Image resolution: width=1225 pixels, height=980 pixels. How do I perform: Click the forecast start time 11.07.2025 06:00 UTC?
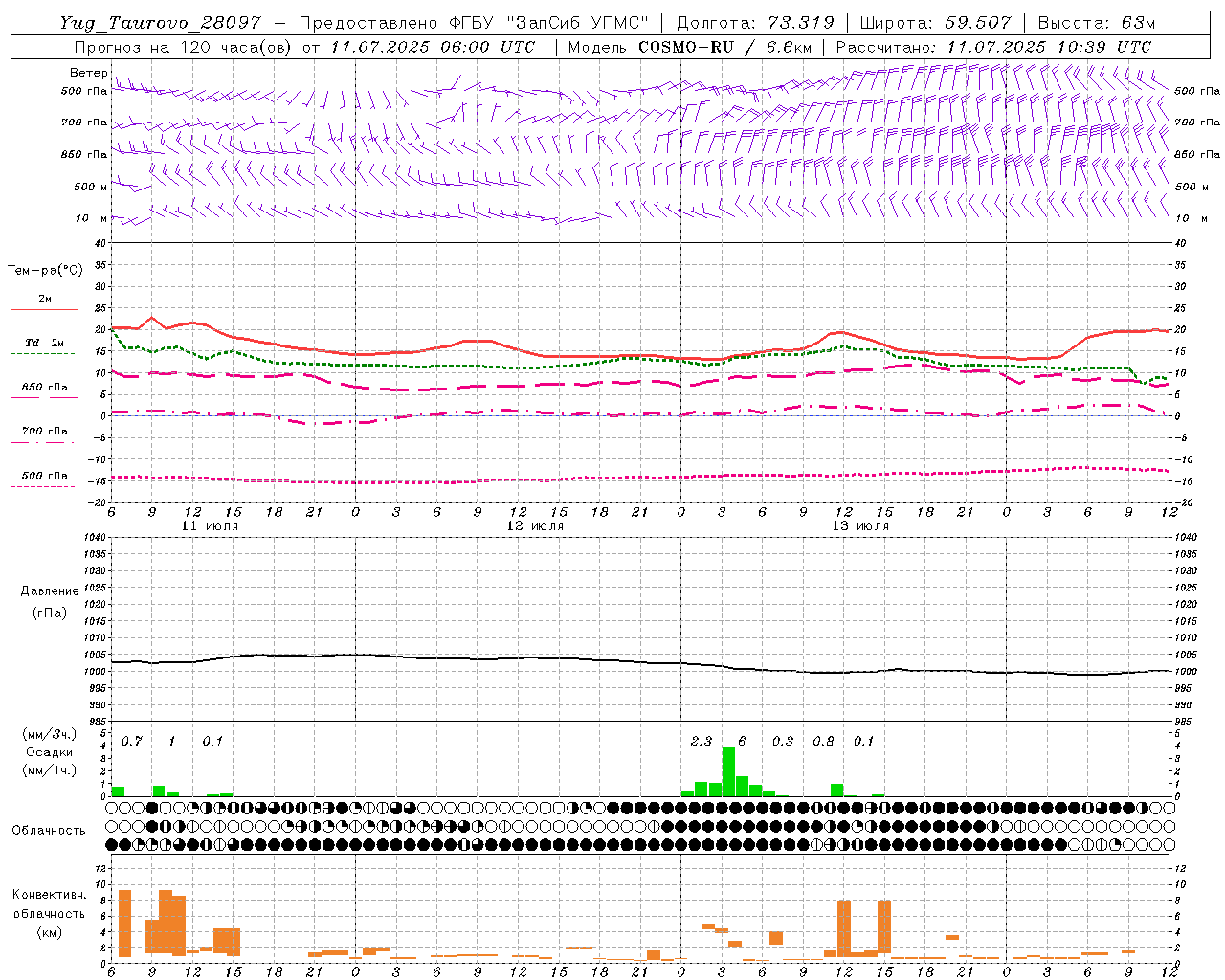(433, 47)
